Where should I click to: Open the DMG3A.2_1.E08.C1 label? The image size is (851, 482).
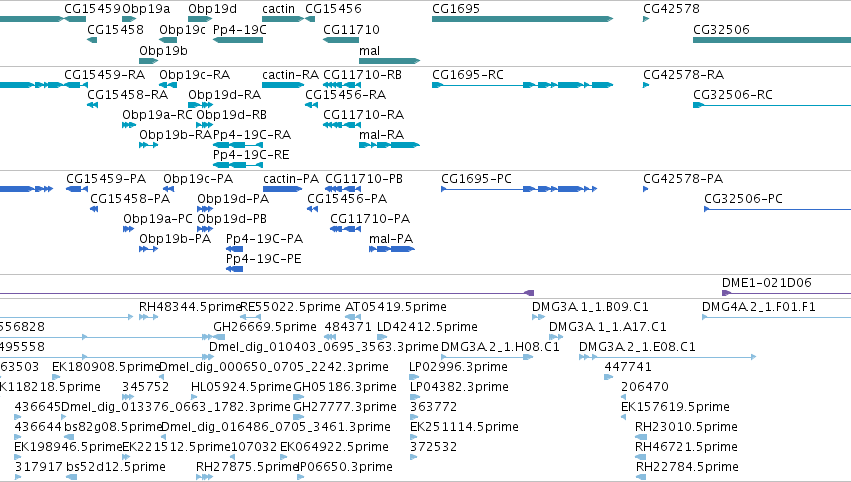coord(637,346)
